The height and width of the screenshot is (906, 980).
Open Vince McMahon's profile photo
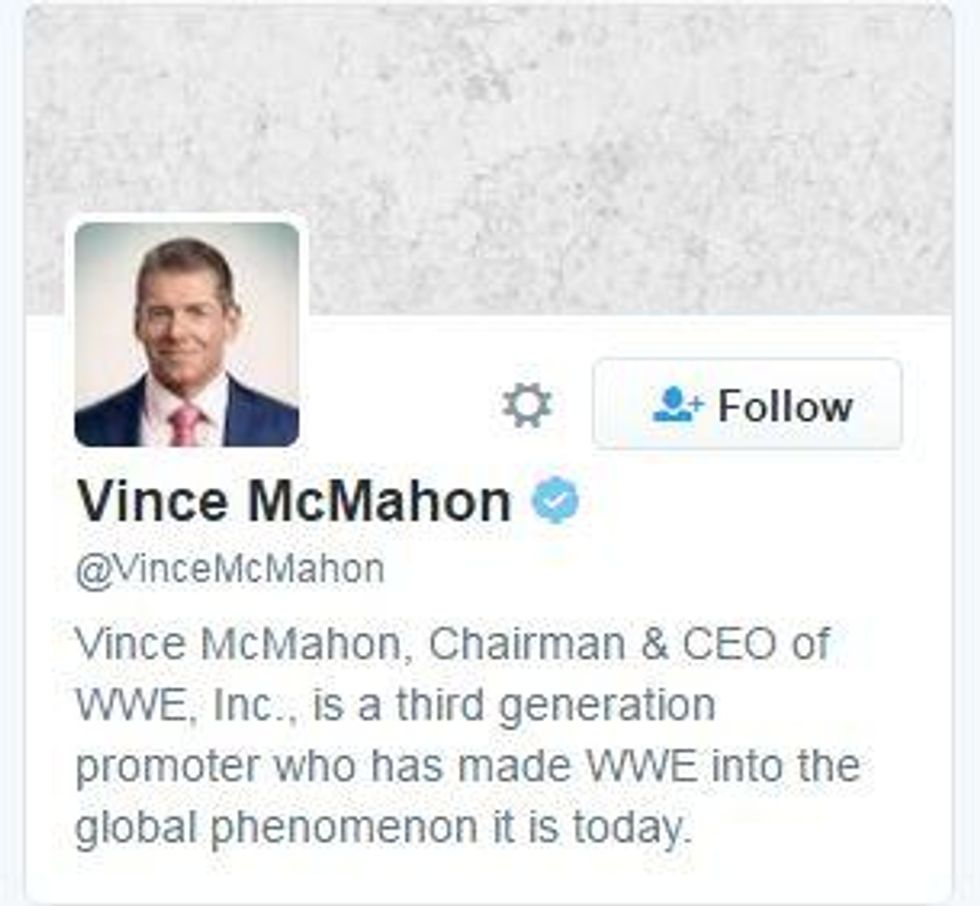coord(187,334)
